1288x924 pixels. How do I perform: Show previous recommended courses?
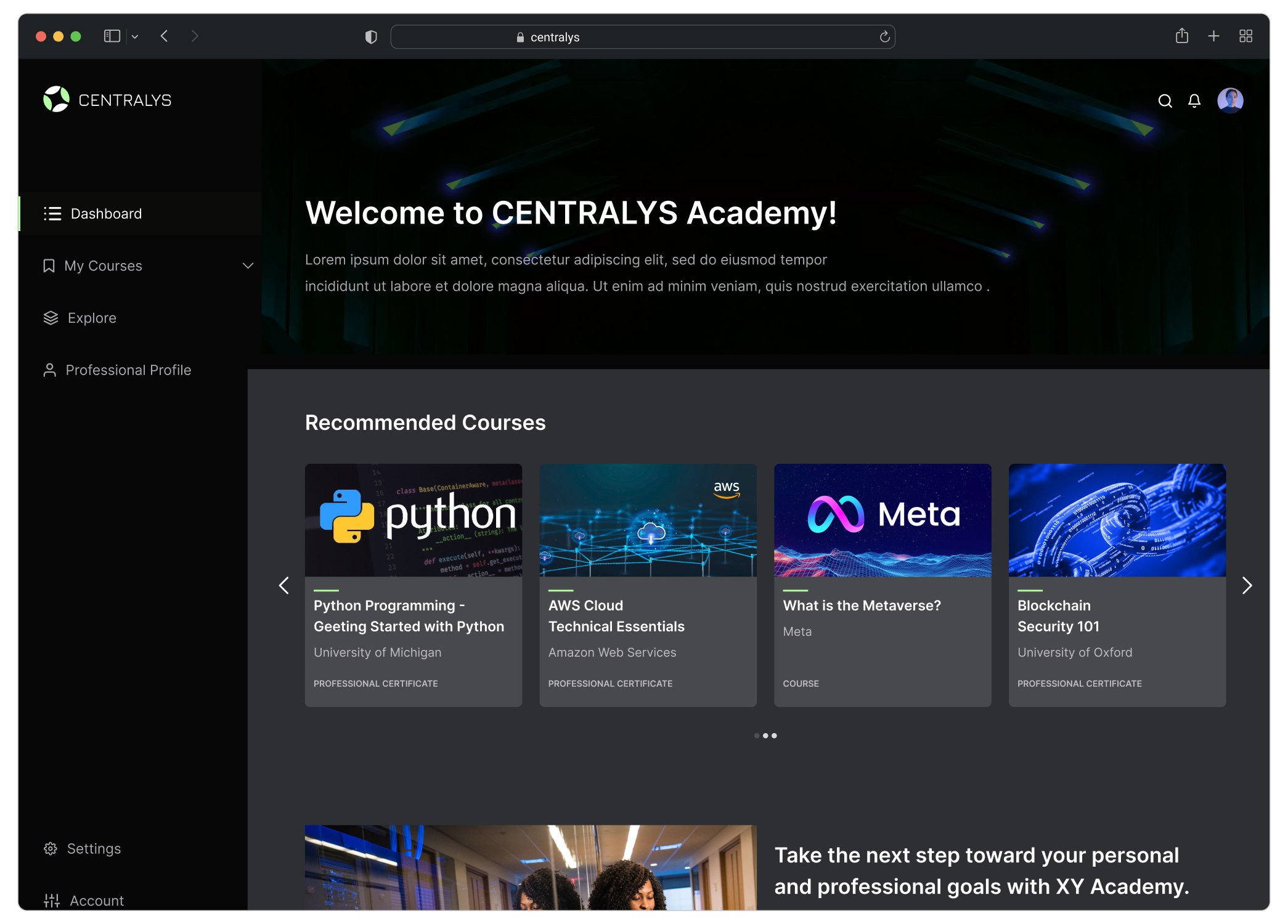point(284,585)
